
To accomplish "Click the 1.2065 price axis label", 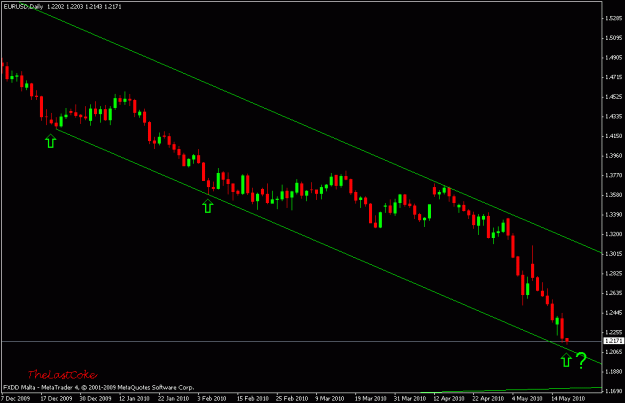I will [x=613, y=352].
